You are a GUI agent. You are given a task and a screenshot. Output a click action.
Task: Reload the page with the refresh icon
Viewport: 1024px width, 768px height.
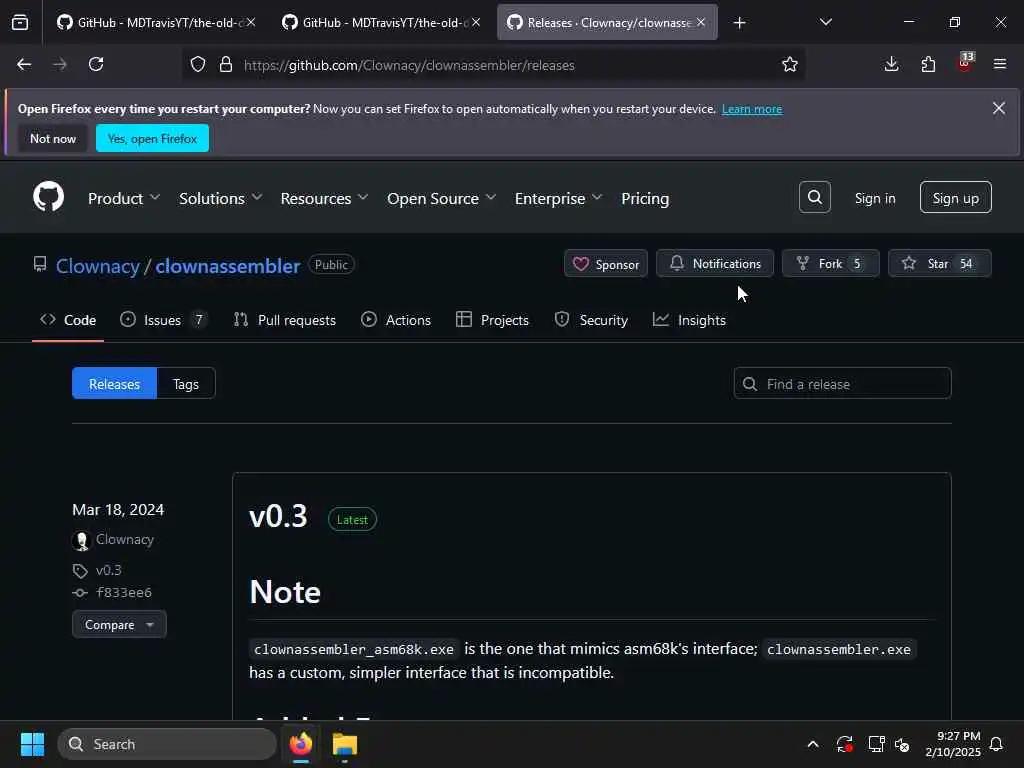(x=96, y=65)
